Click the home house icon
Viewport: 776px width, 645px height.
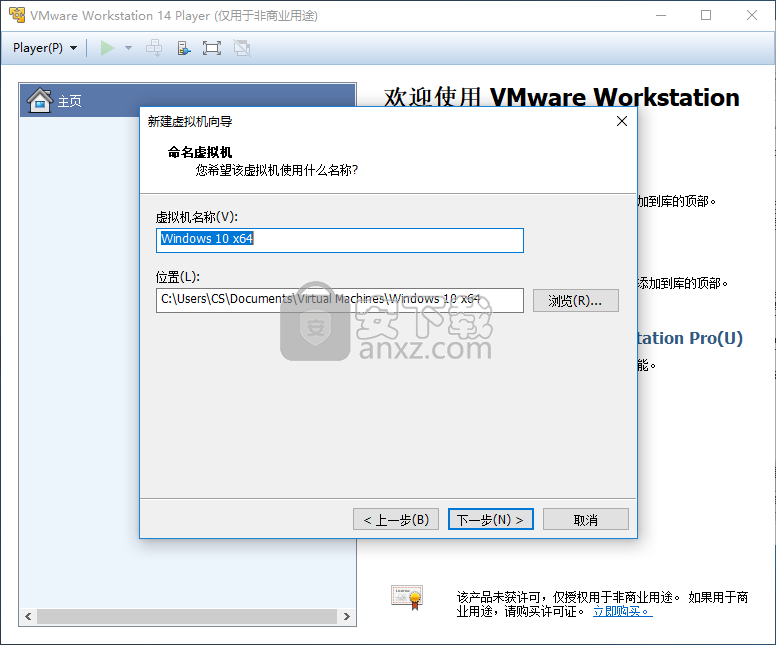[x=40, y=100]
